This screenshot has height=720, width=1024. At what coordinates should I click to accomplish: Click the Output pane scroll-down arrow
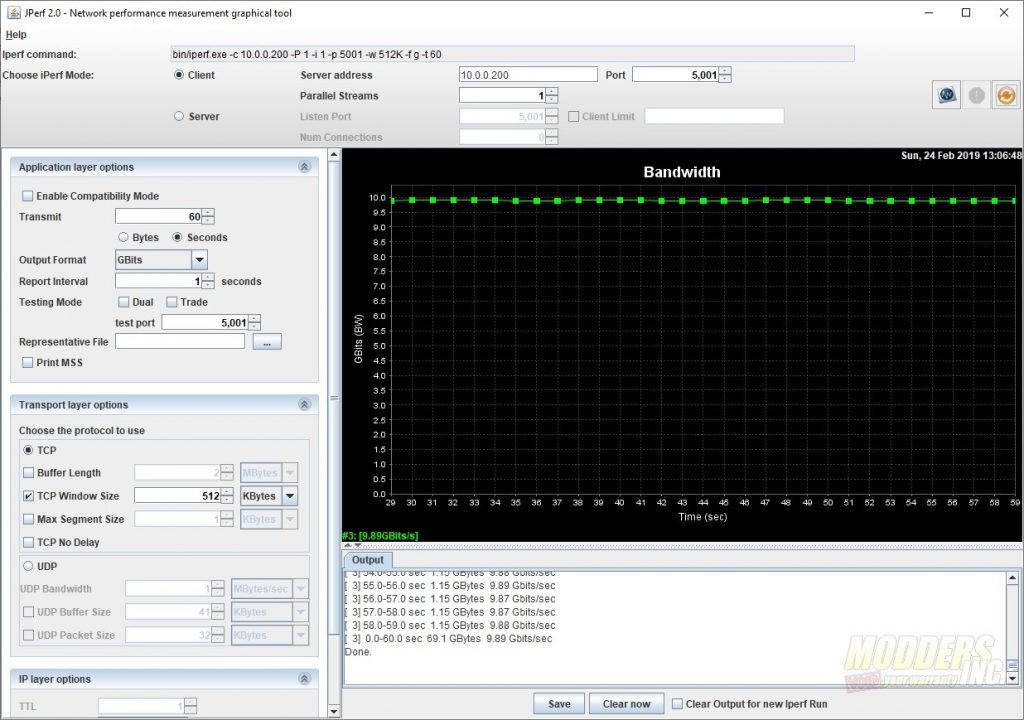tap(1012, 679)
